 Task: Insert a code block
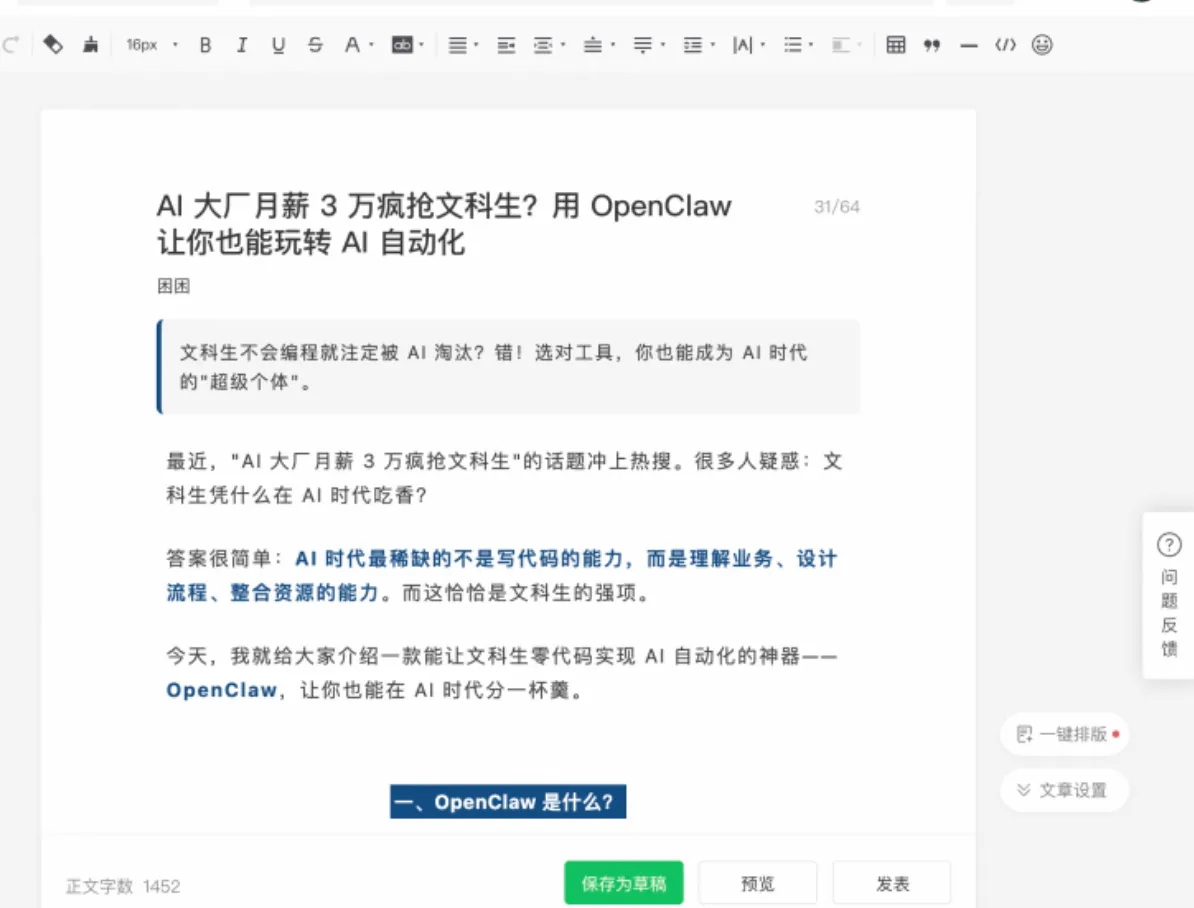click(1005, 45)
